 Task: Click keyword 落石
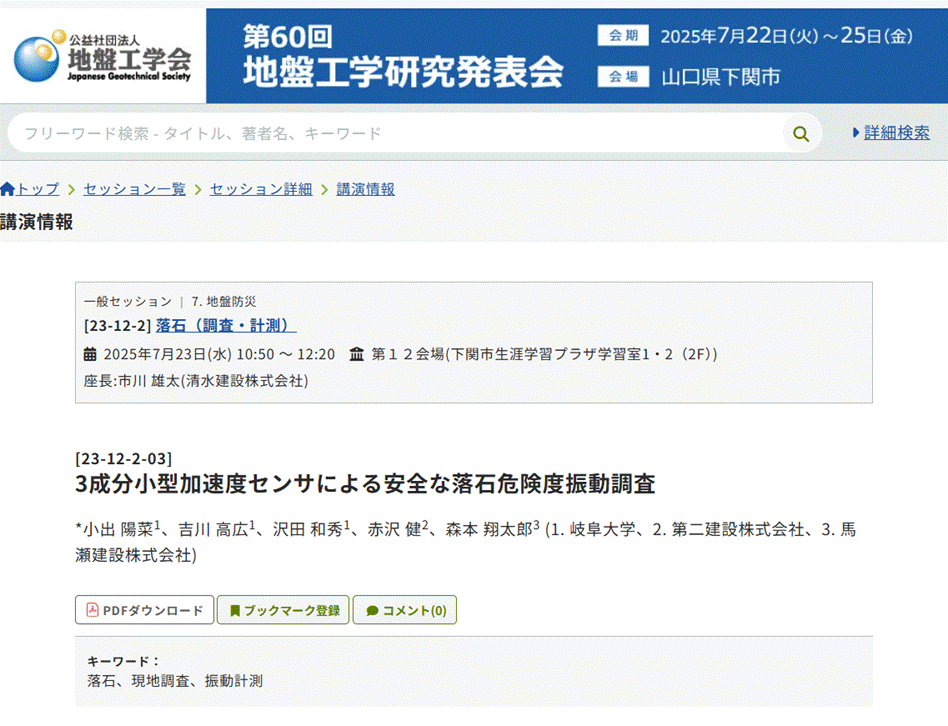click(x=101, y=681)
